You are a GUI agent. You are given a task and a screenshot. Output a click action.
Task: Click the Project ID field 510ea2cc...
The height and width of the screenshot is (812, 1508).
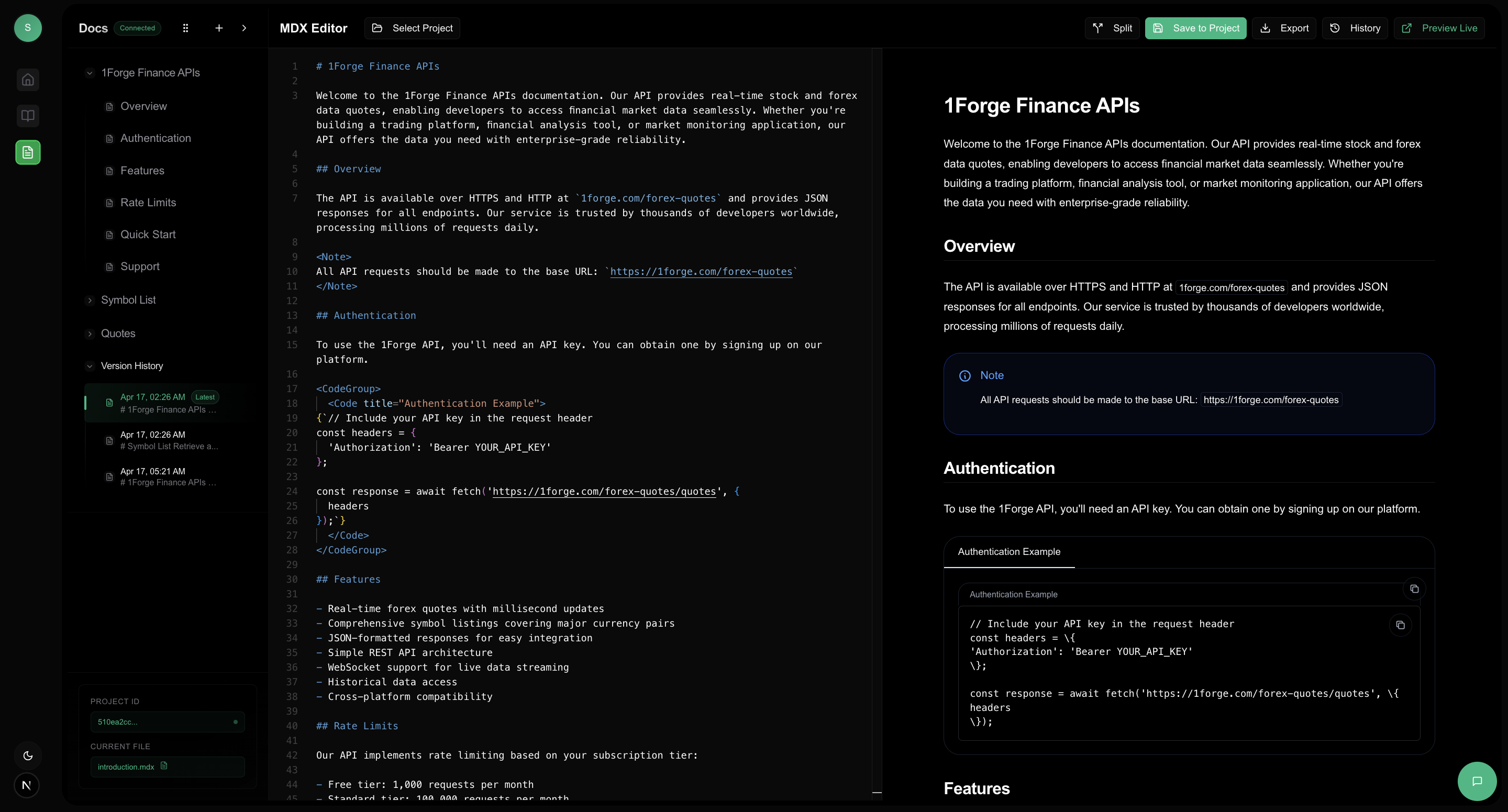tap(168, 722)
